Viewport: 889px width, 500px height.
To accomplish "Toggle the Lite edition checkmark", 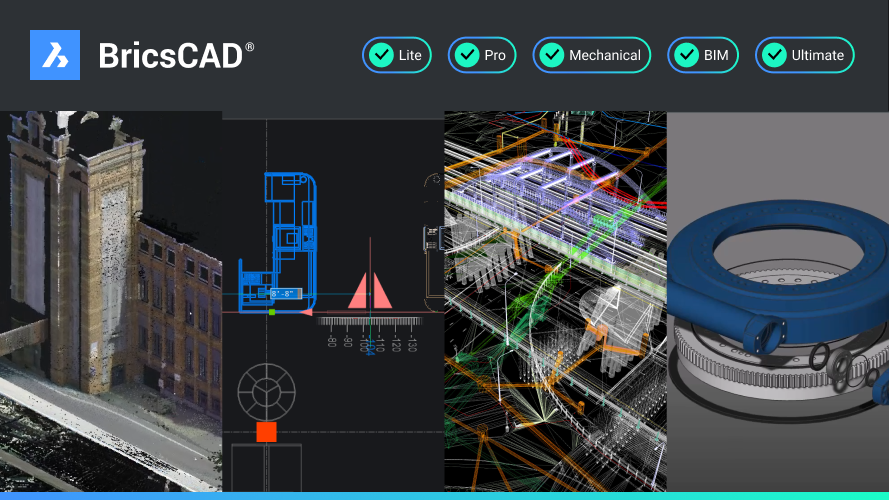I will pyautogui.click(x=380, y=55).
